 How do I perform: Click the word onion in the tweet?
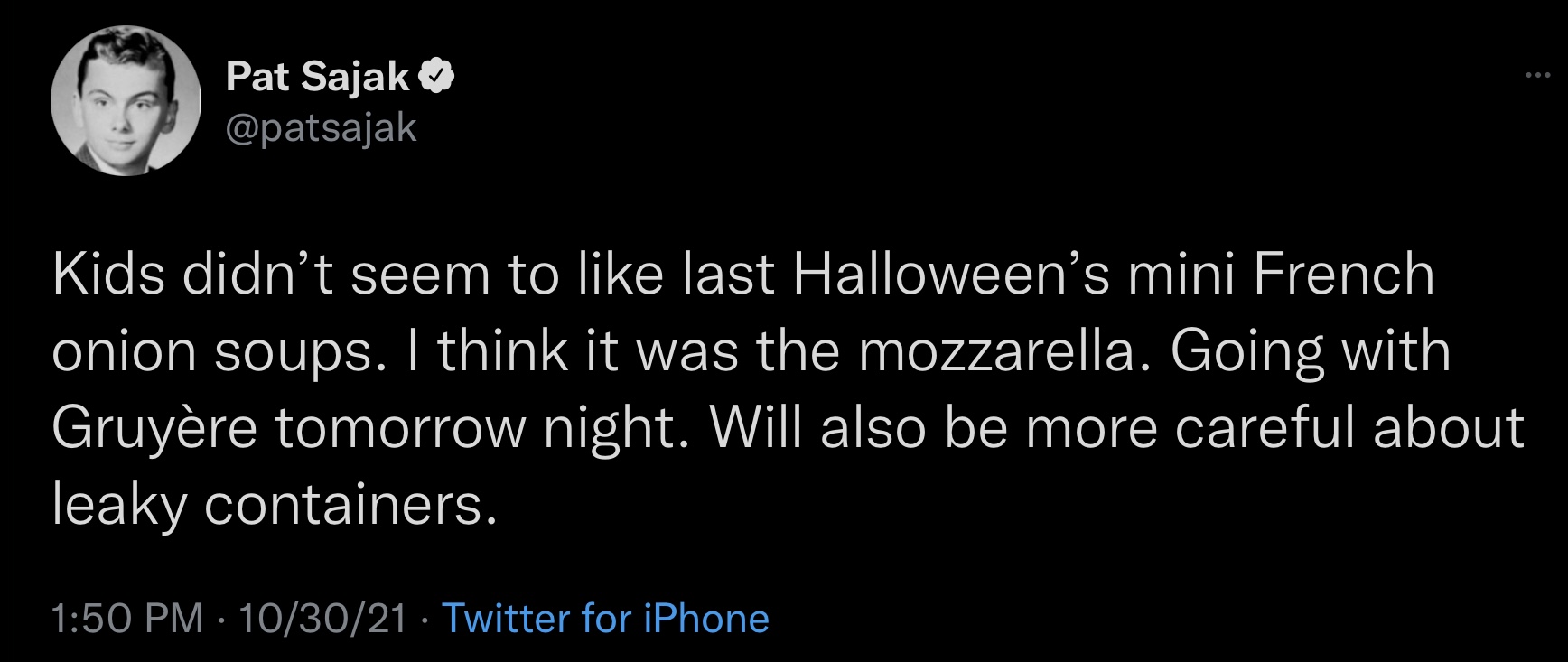pyautogui.click(x=125, y=351)
